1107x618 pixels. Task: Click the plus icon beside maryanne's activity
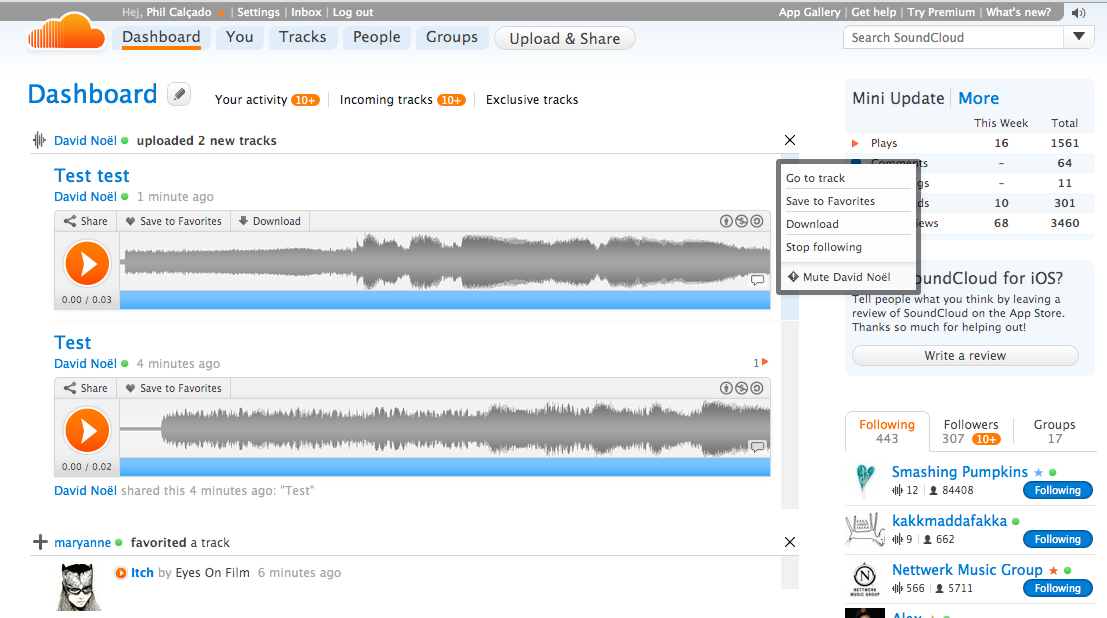click(x=40, y=542)
